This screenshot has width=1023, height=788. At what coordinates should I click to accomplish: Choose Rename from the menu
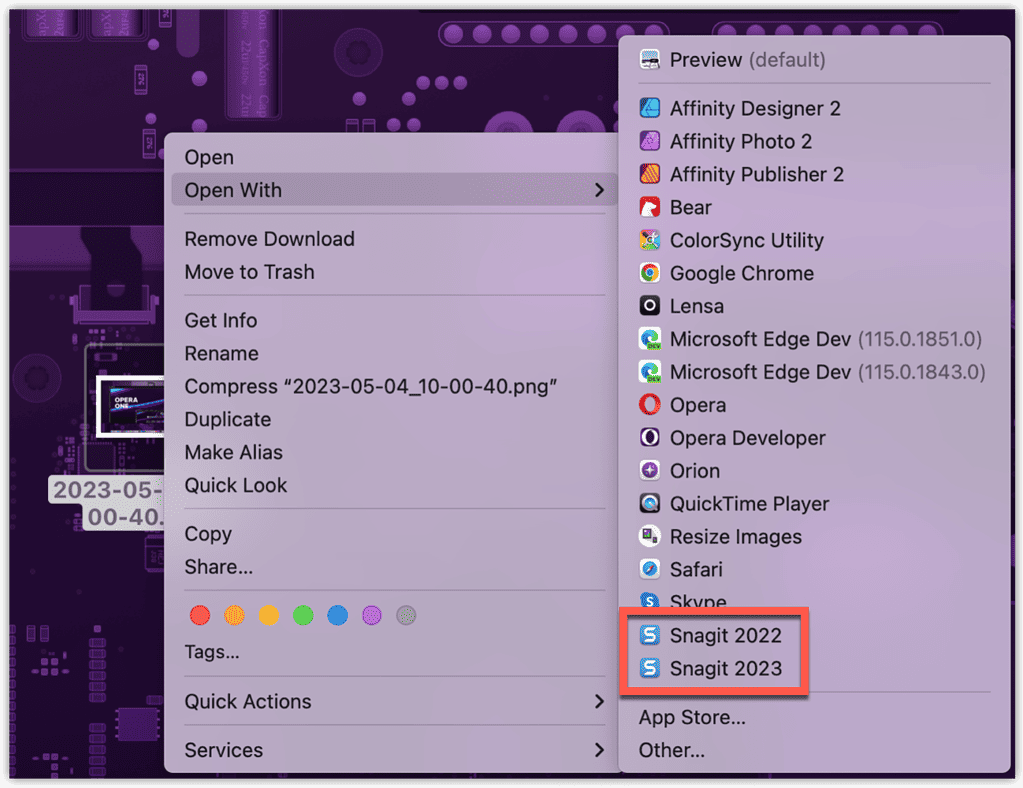point(221,354)
